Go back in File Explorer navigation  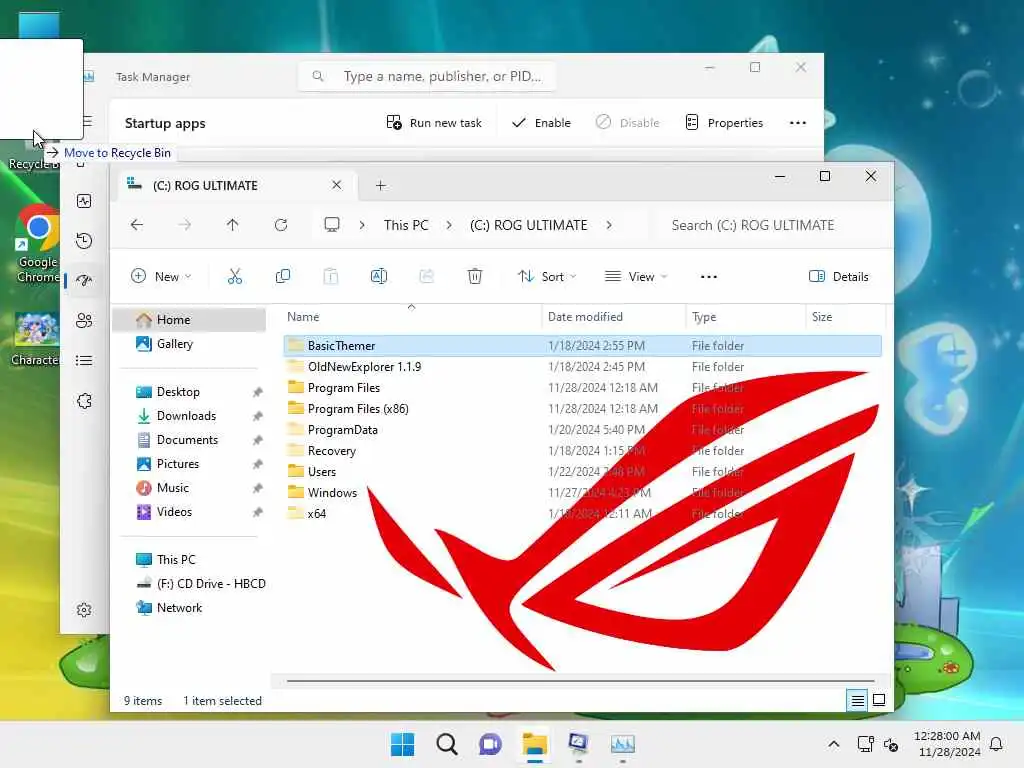[x=136, y=225]
